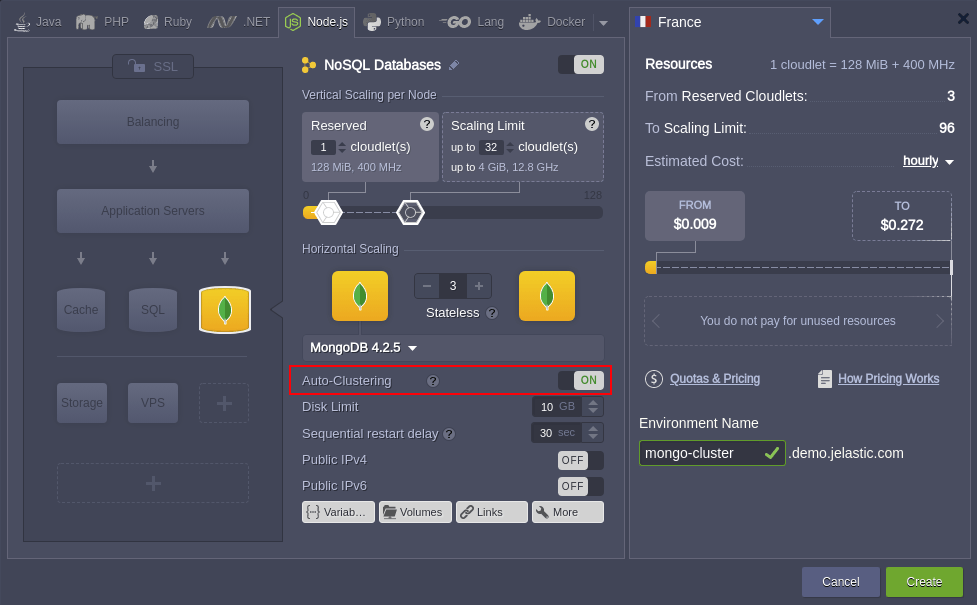Open the hourly cost period dropdown
Image resolution: width=977 pixels, height=605 pixels.
(928, 161)
